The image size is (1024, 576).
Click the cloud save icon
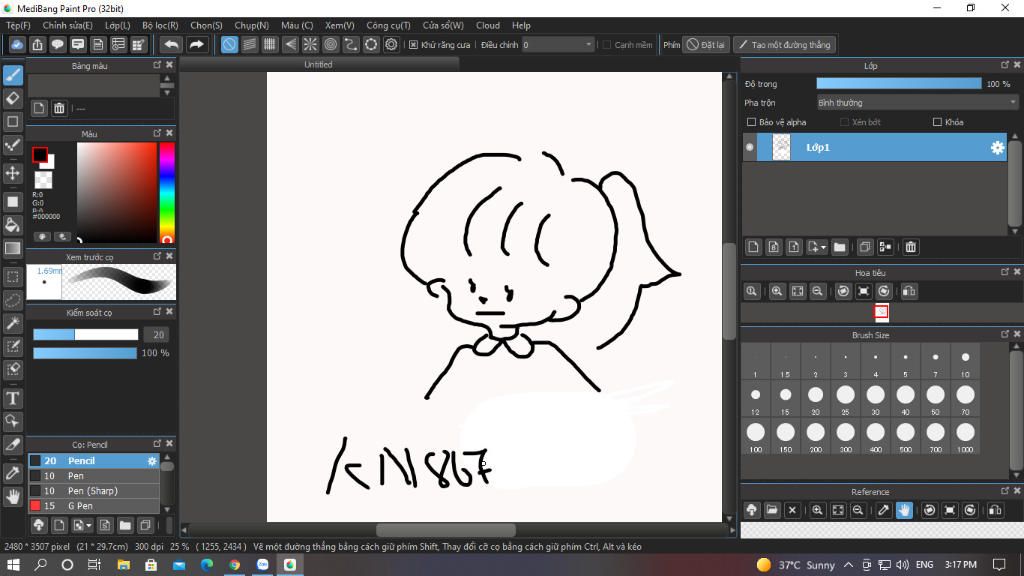(17, 44)
